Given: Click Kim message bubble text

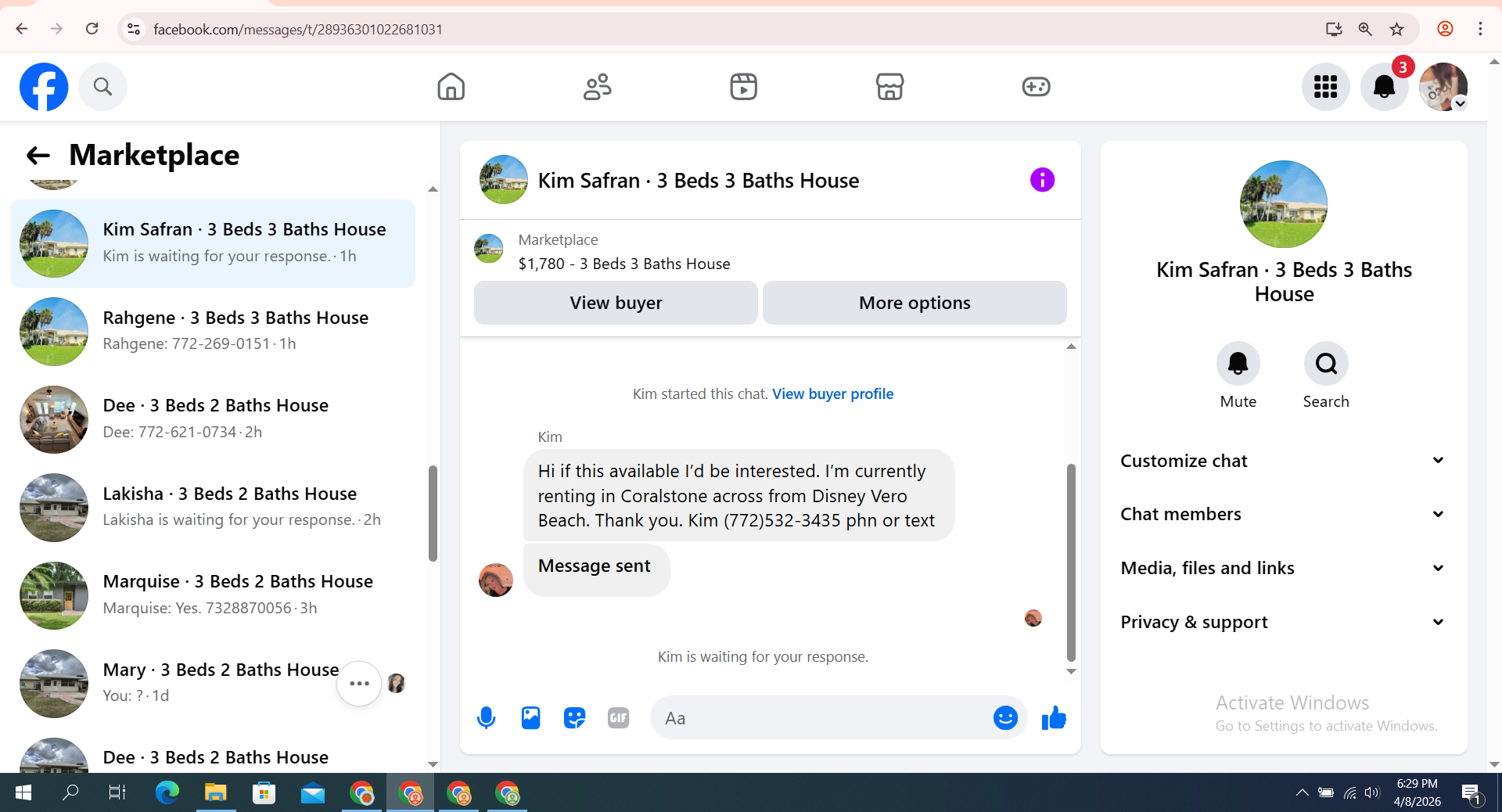Looking at the screenshot, I should click(x=738, y=495).
